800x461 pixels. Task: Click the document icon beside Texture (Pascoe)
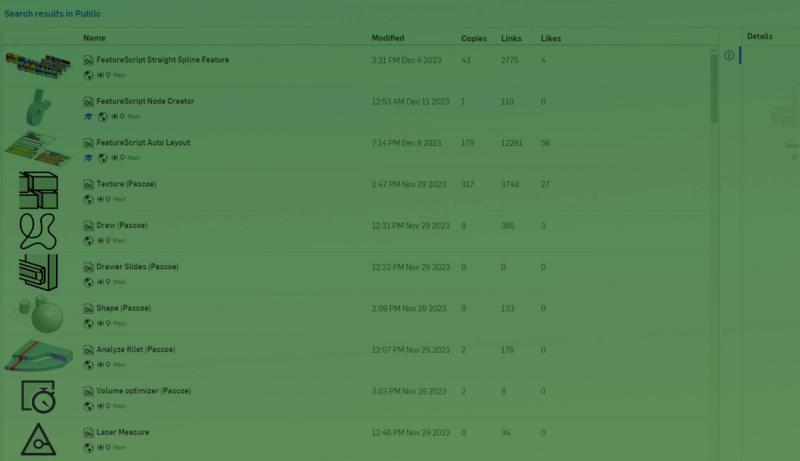pyautogui.click(x=88, y=184)
